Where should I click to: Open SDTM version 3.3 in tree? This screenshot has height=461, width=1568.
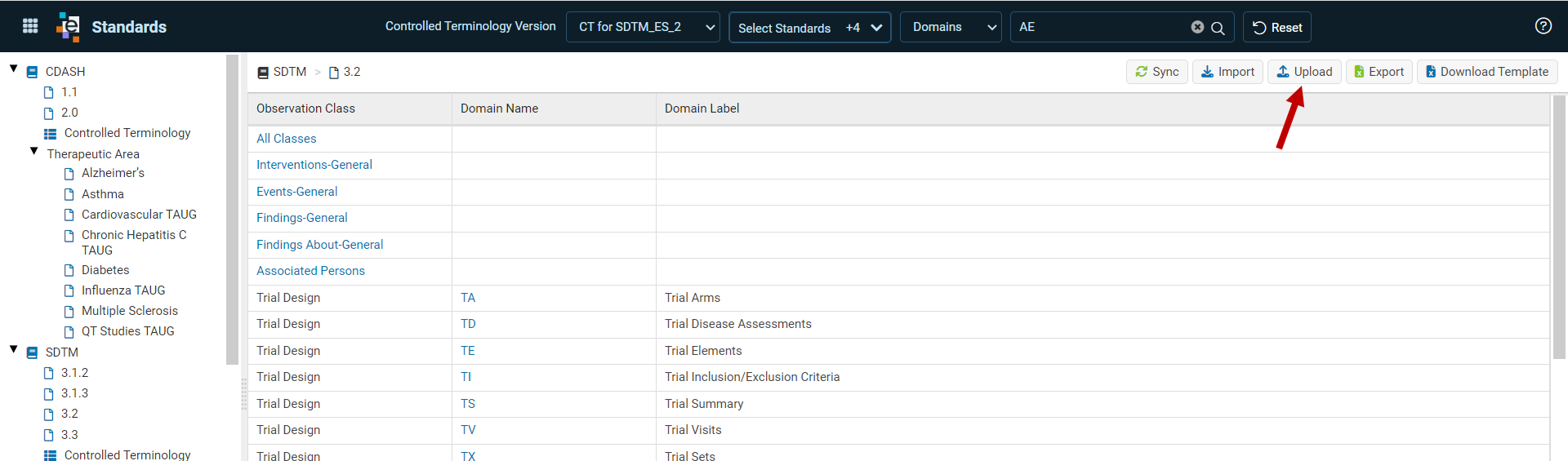point(69,435)
